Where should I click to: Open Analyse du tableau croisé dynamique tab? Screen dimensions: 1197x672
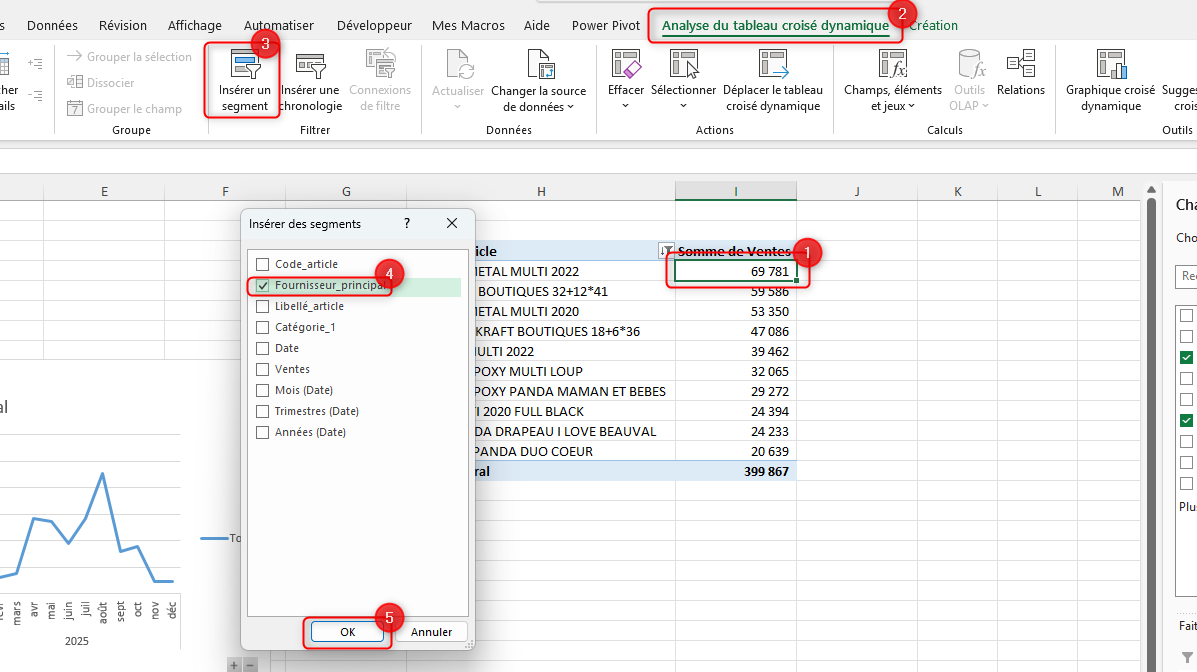click(x=776, y=25)
